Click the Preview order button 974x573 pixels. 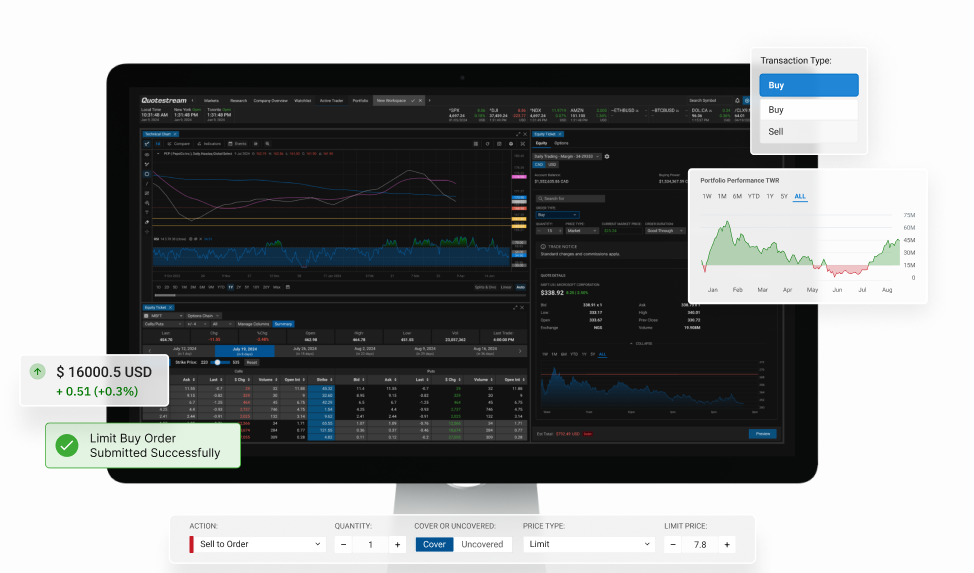763,434
